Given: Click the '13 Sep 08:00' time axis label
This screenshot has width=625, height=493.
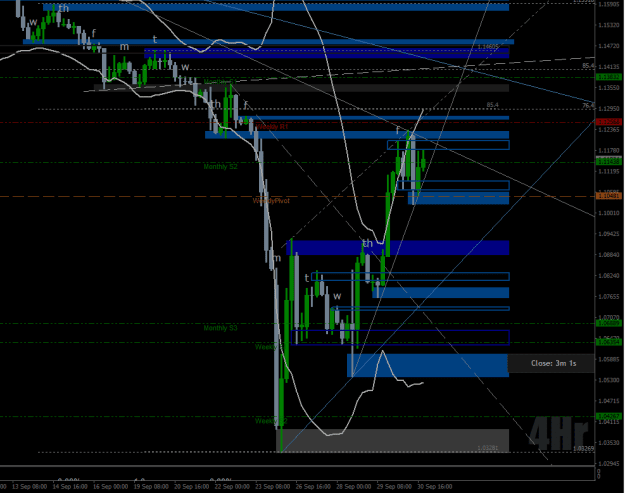Looking at the screenshot, I should point(29,487).
